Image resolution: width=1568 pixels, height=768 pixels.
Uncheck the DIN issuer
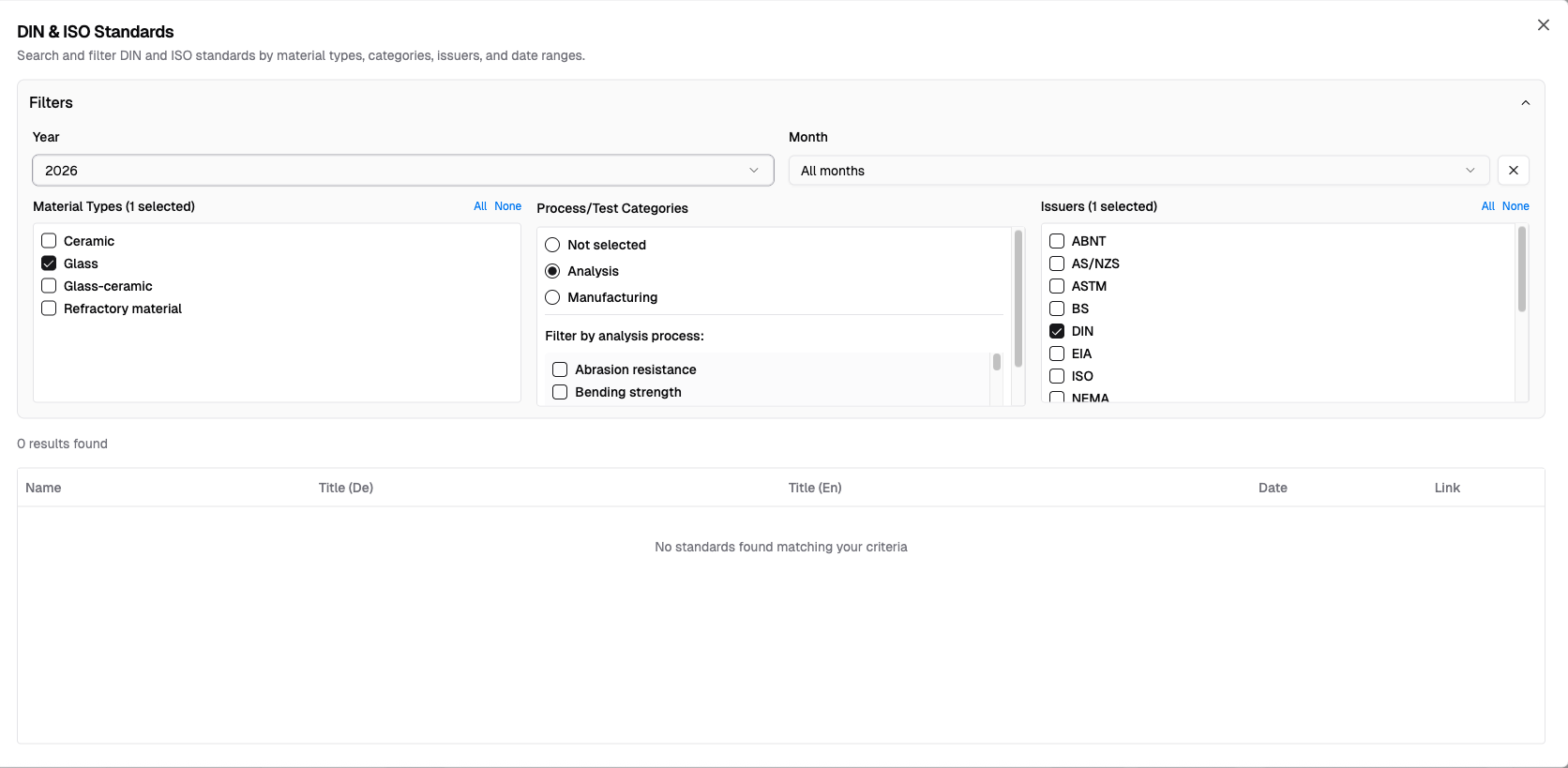click(x=1057, y=331)
